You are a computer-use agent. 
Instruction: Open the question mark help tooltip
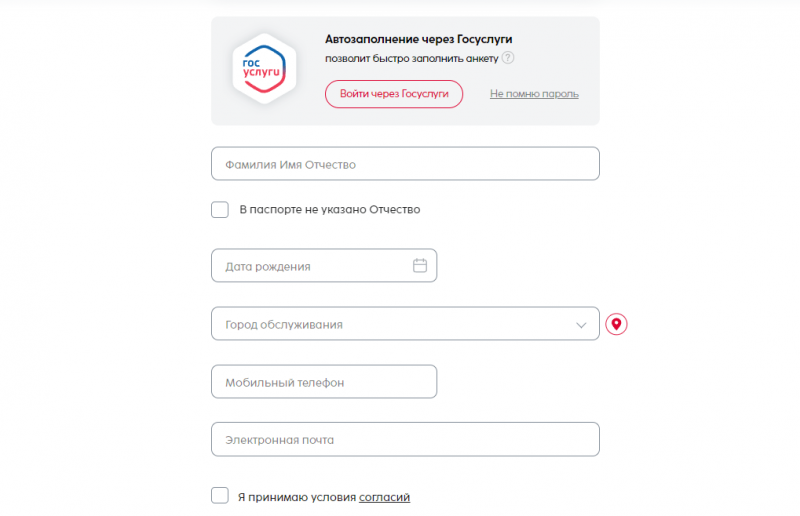pyautogui.click(x=508, y=58)
